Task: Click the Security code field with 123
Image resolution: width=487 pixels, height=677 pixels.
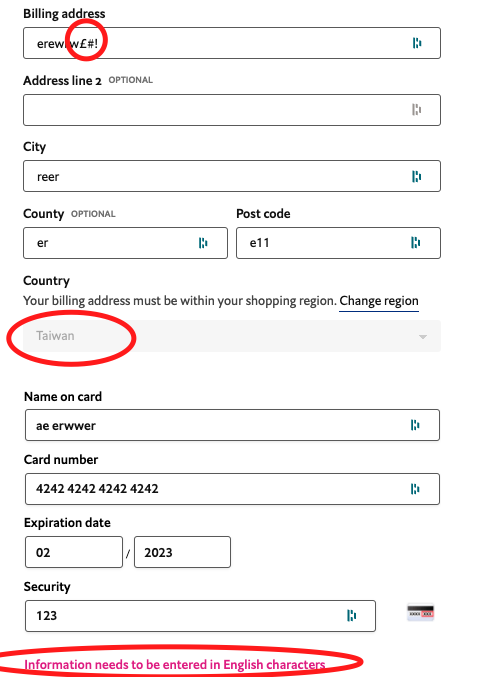Action: 200,616
